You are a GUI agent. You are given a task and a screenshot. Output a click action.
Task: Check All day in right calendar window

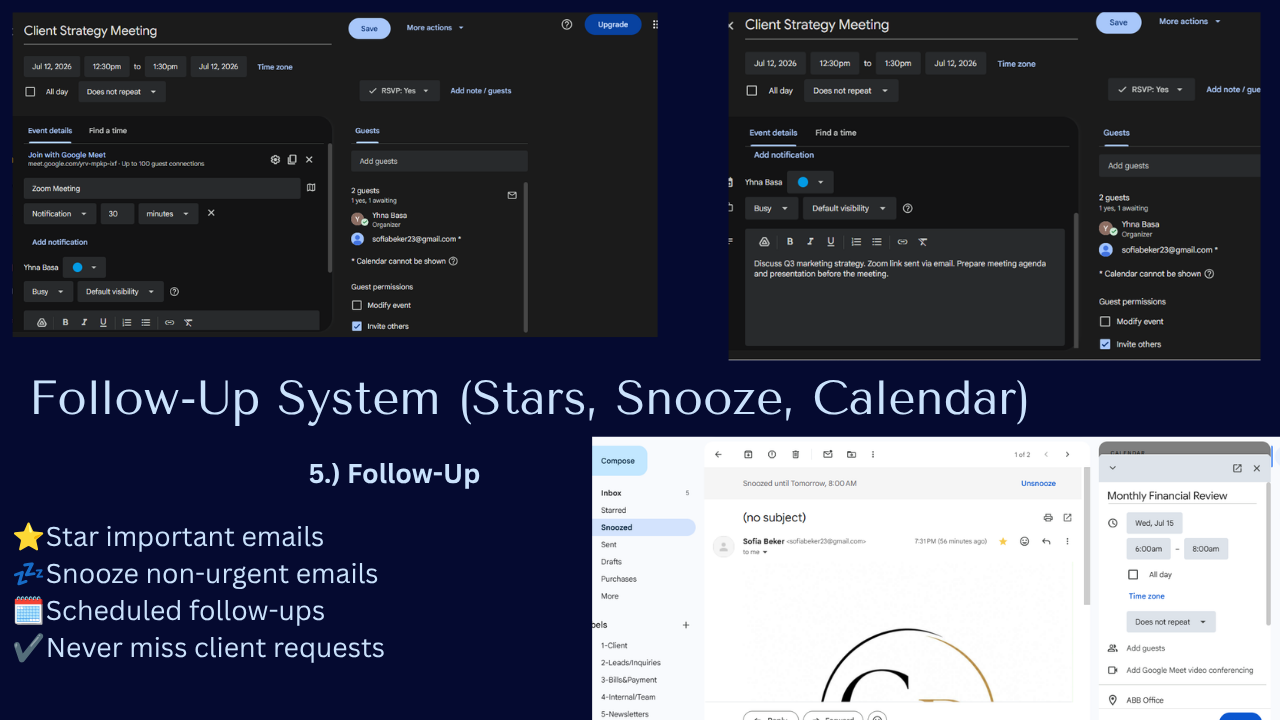tap(752, 90)
